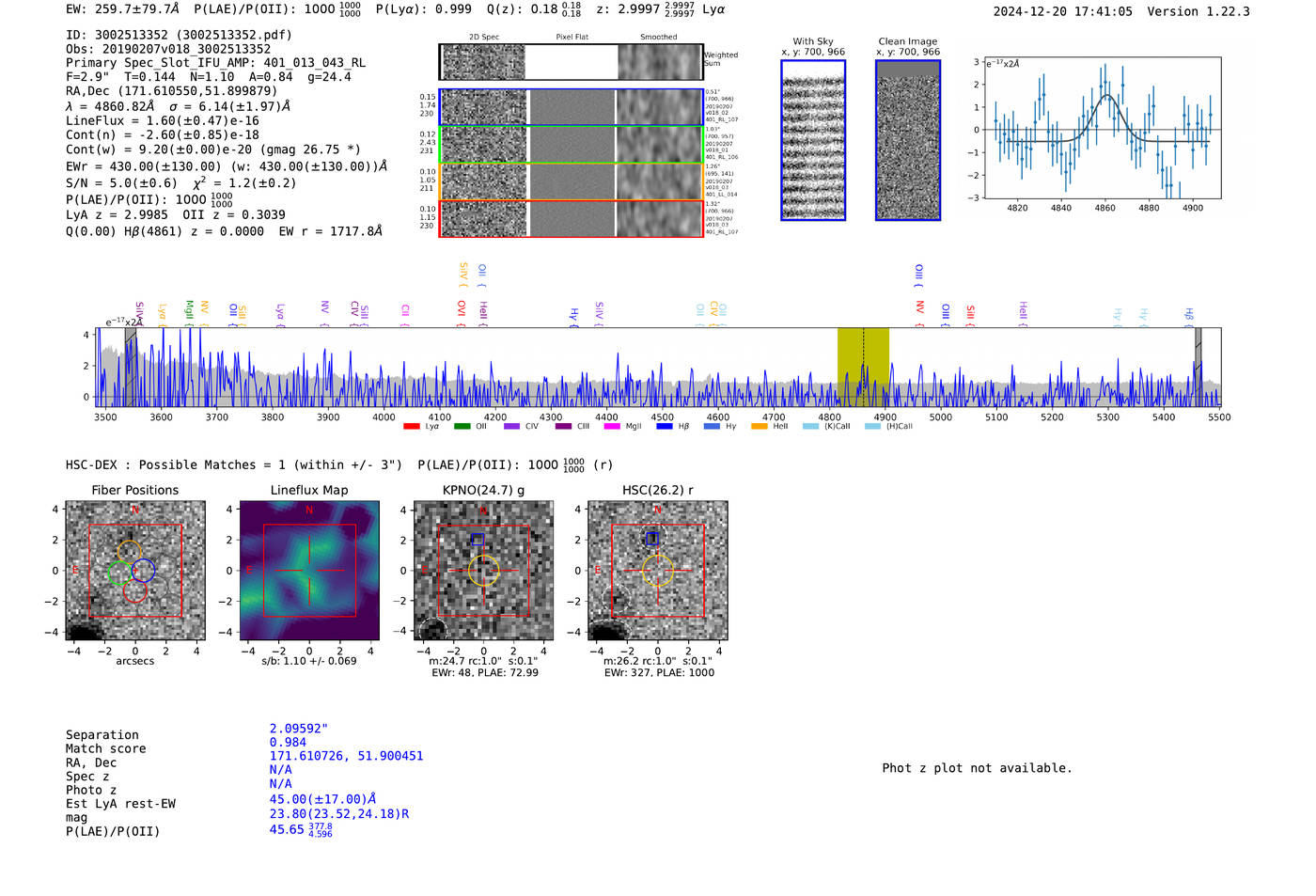The width and height of the screenshot is (1316, 896).
Task: Click the blue-bordered 2D spectrum row
Action: [571, 107]
